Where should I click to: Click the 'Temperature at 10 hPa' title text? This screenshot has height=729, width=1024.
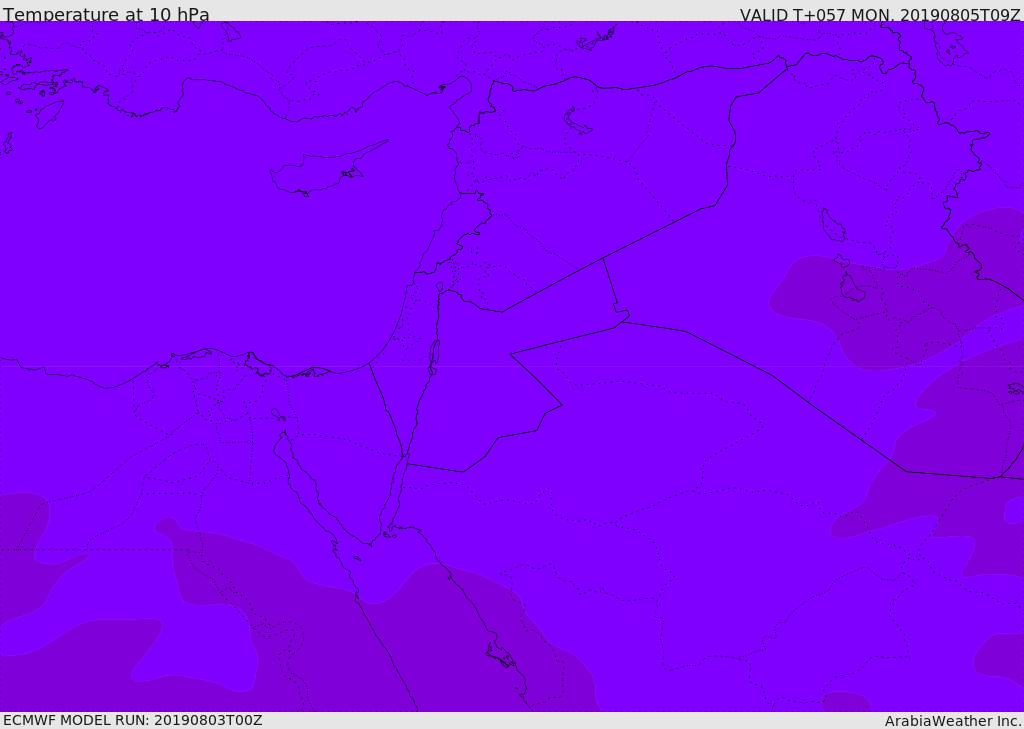(x=106, y=14)
